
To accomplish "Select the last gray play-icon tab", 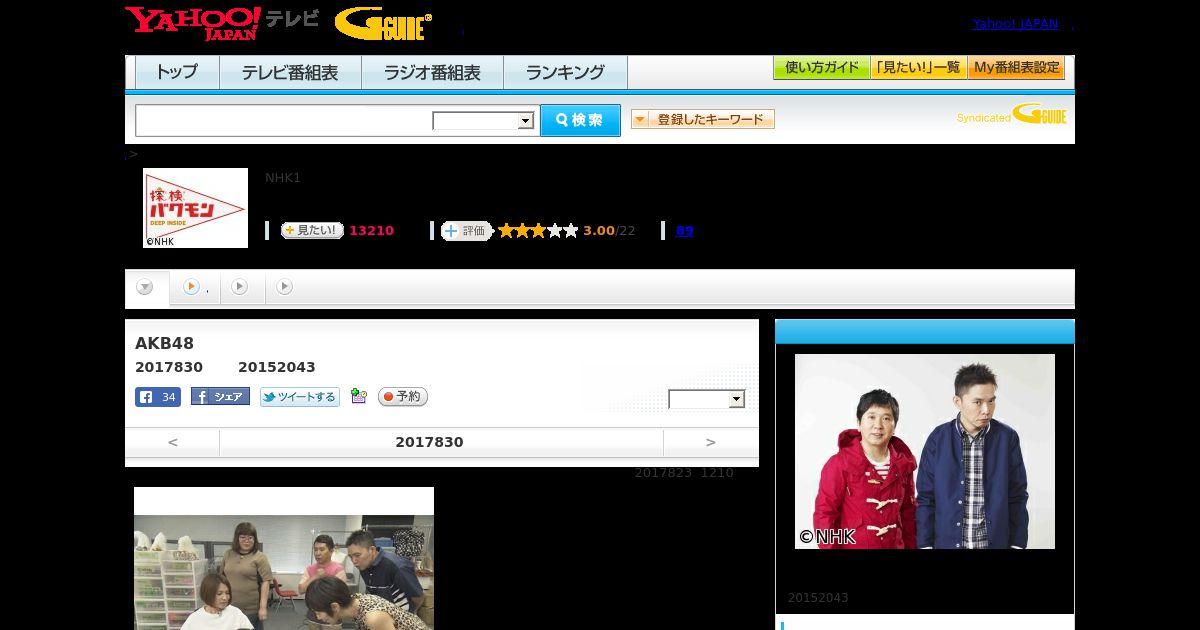I will (285, 288).
